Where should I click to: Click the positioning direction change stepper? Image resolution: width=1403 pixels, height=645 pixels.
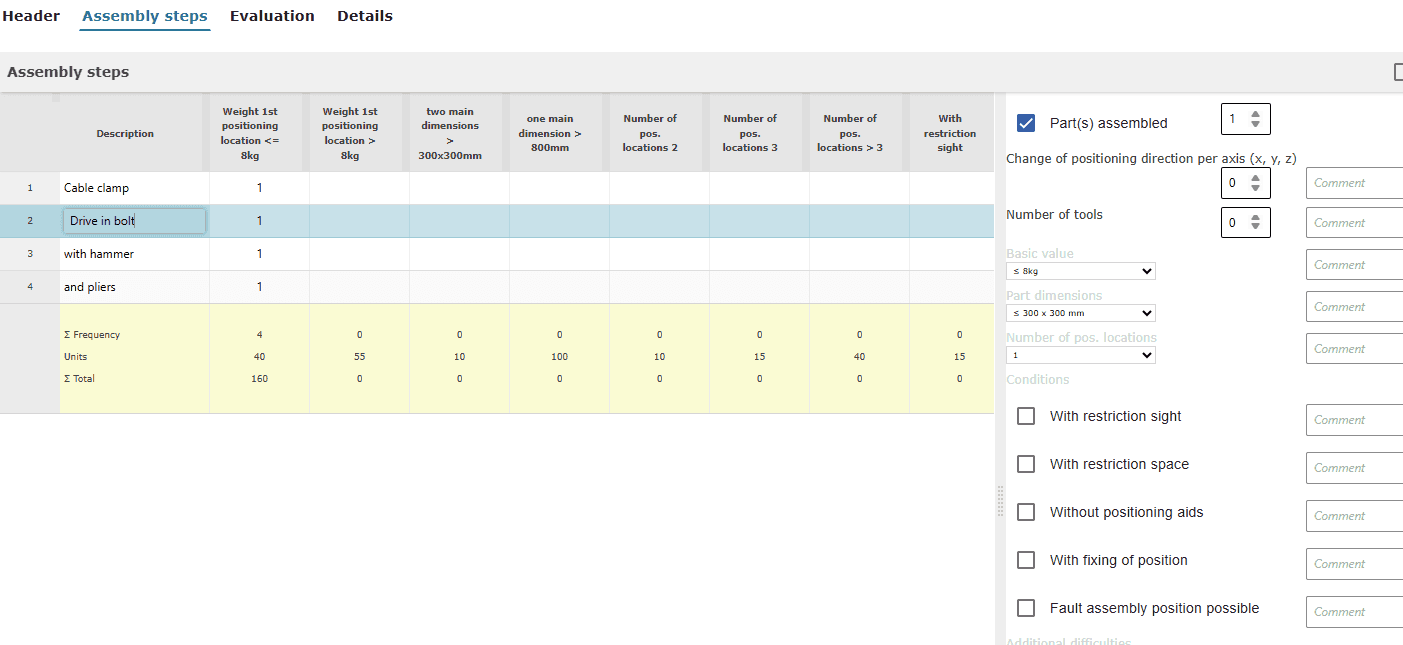[x=1245, y=183]
